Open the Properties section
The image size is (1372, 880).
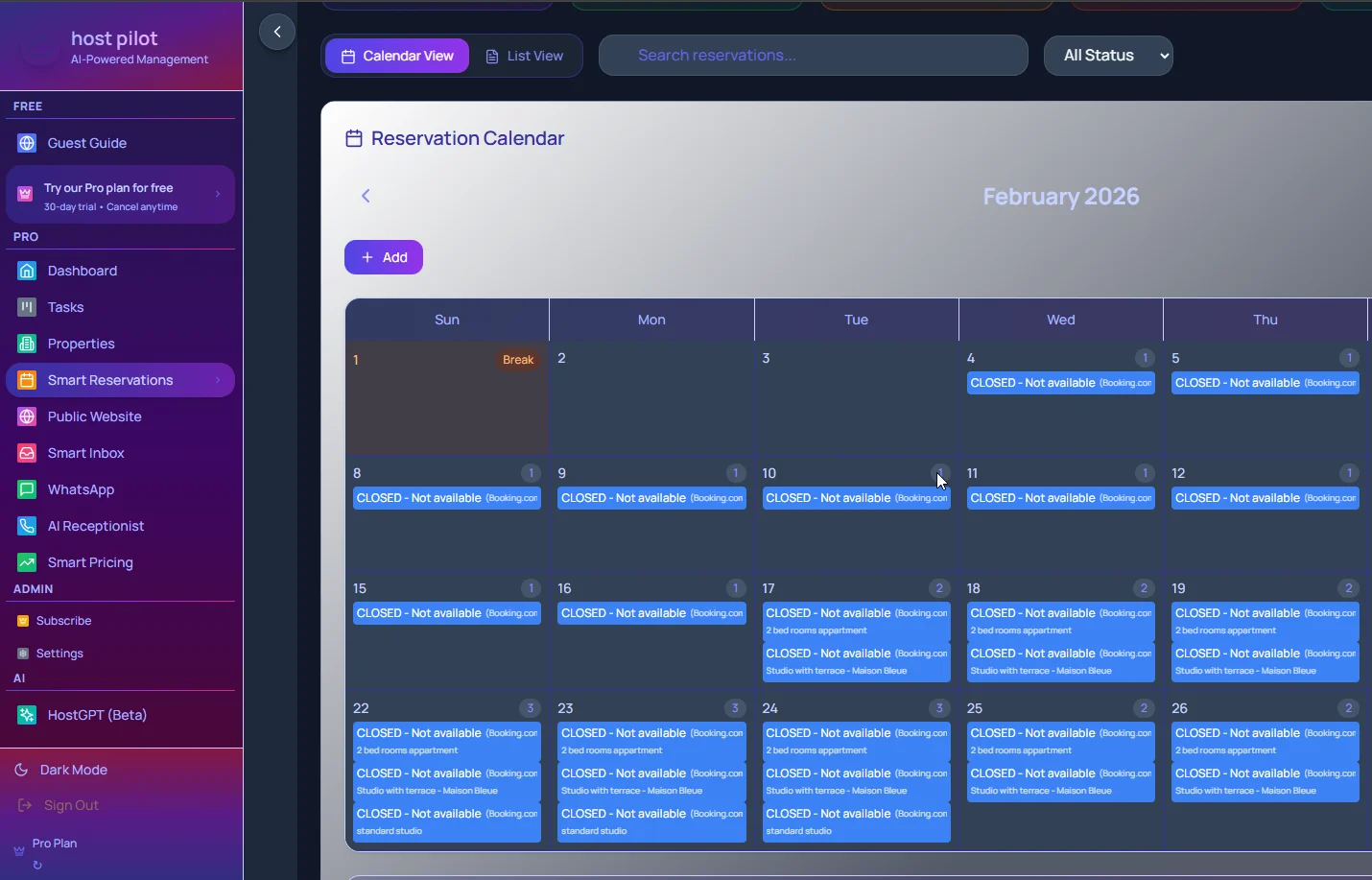81,344
